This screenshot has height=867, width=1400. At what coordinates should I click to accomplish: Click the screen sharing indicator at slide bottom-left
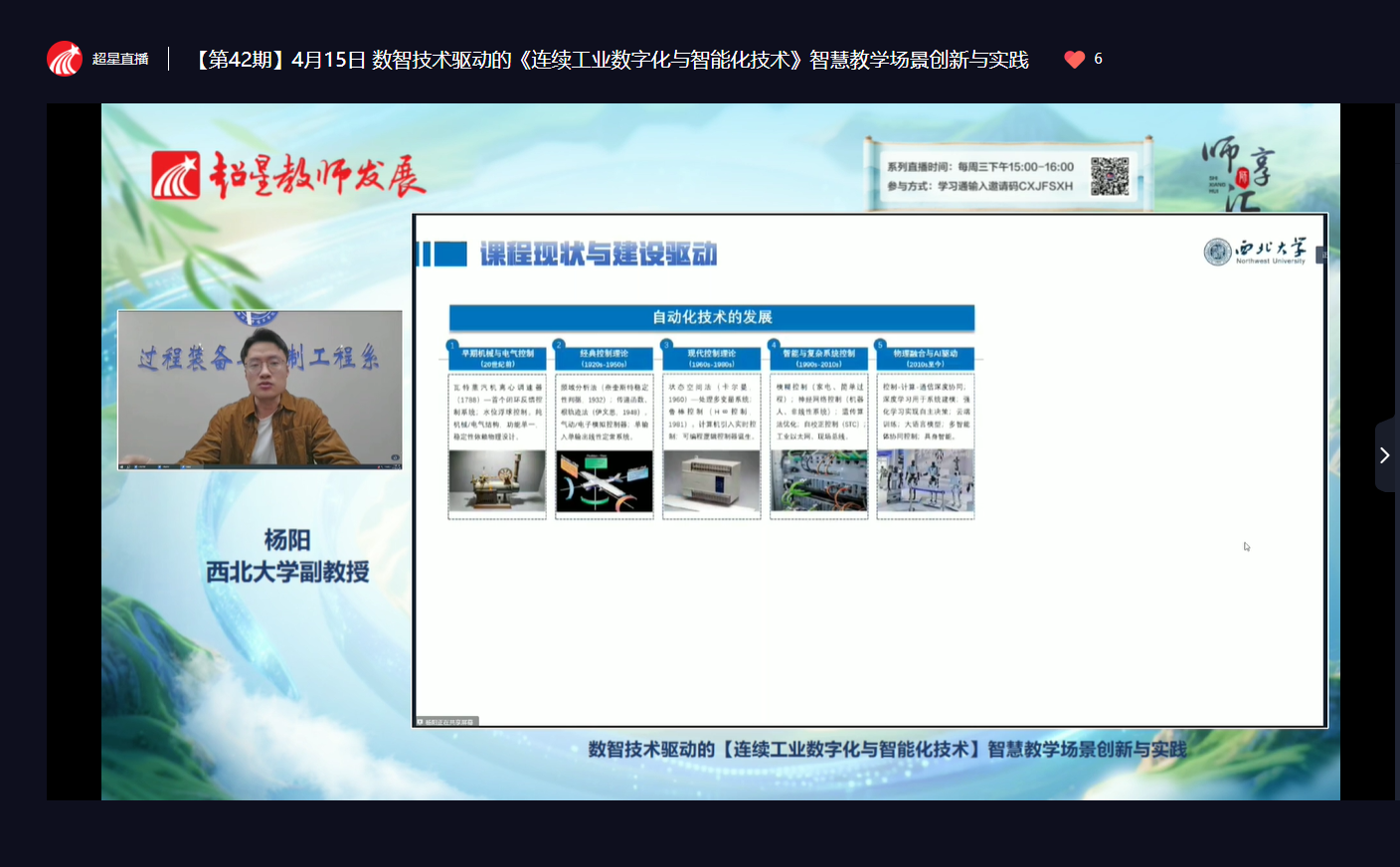click(446, 722)
